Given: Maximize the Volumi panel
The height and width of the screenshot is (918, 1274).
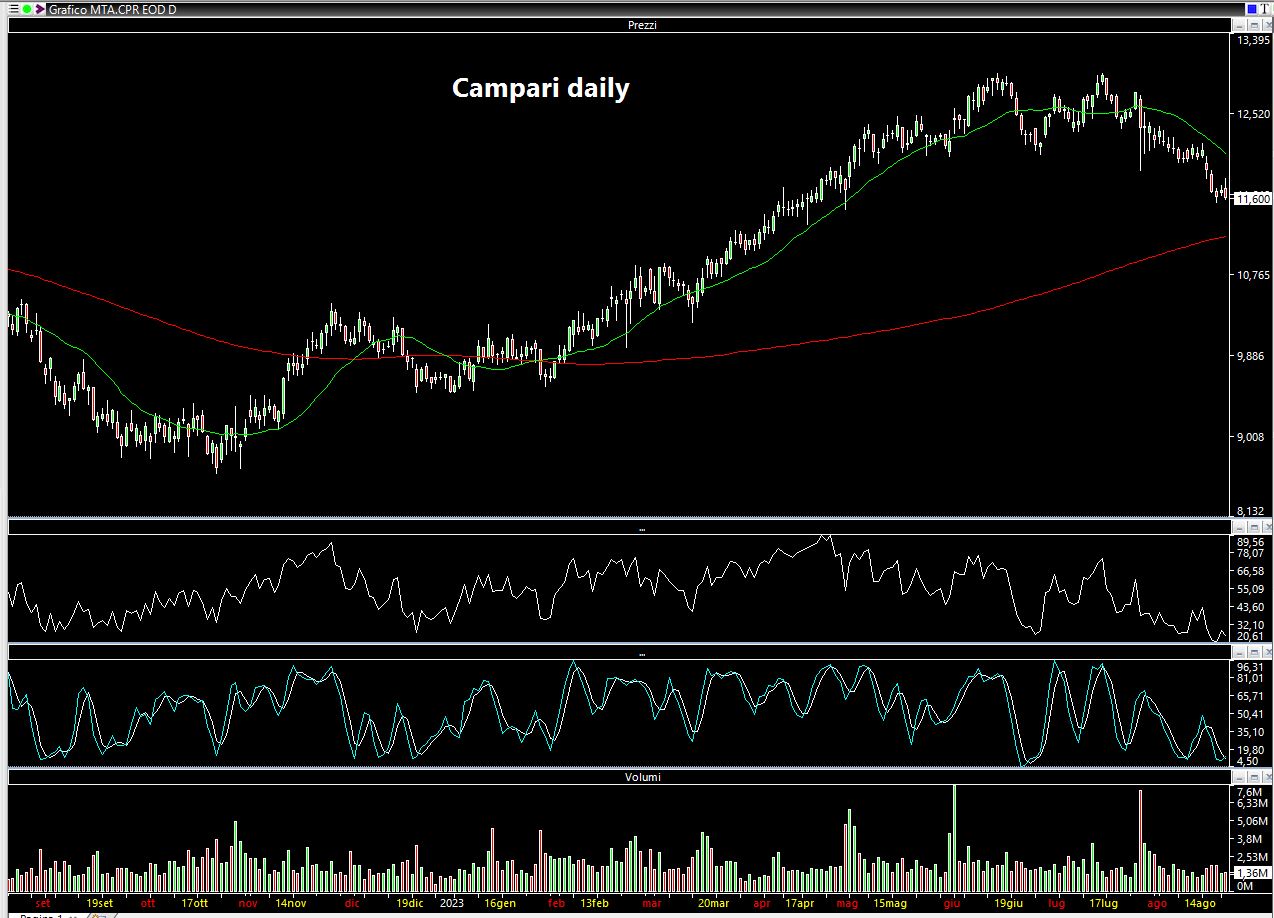Looking at the screenshot, I should pos(1252,777).
